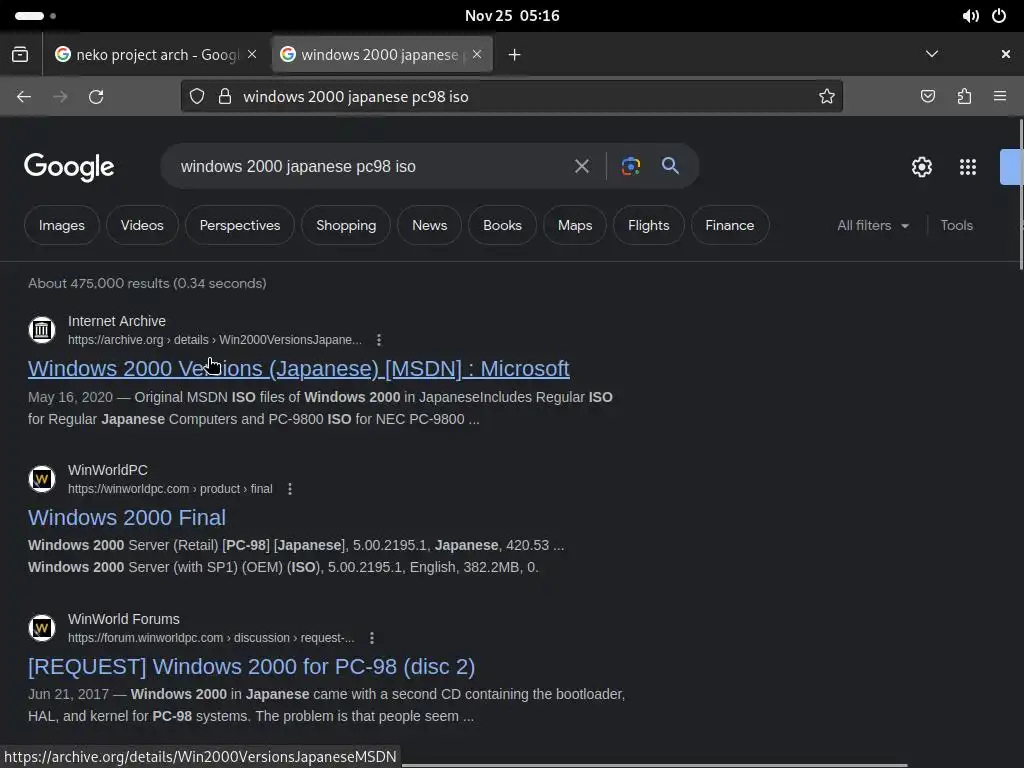Filter results by Books

(x=502, y=225)
